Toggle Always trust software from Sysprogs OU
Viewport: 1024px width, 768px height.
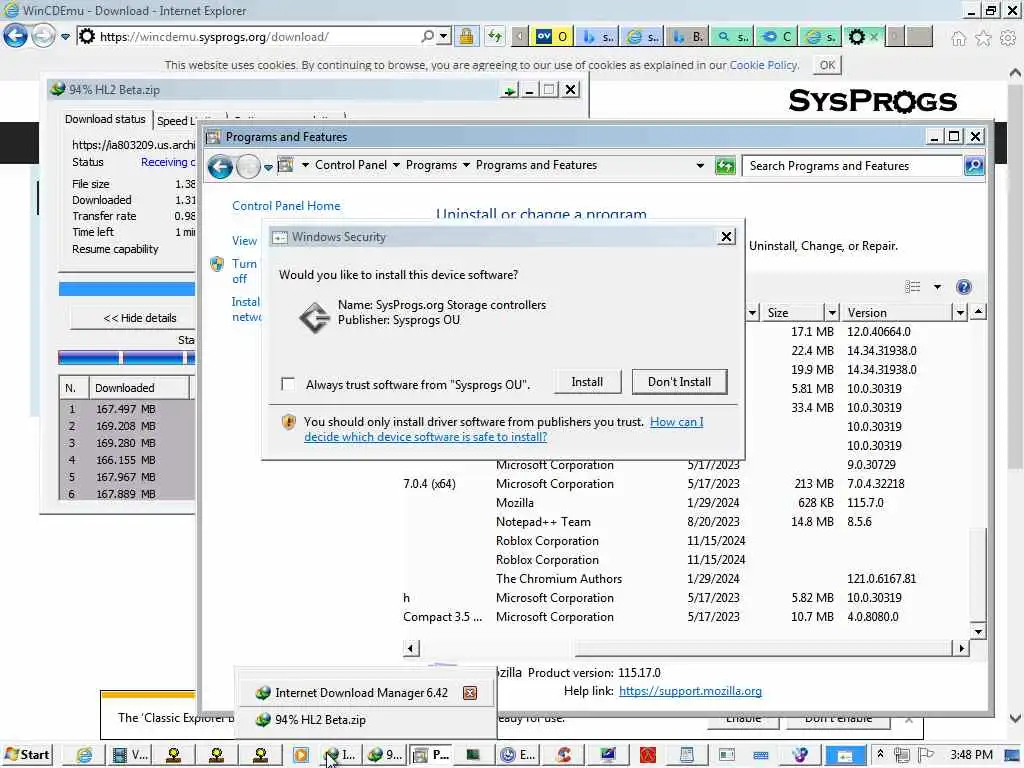coord(287,384)
